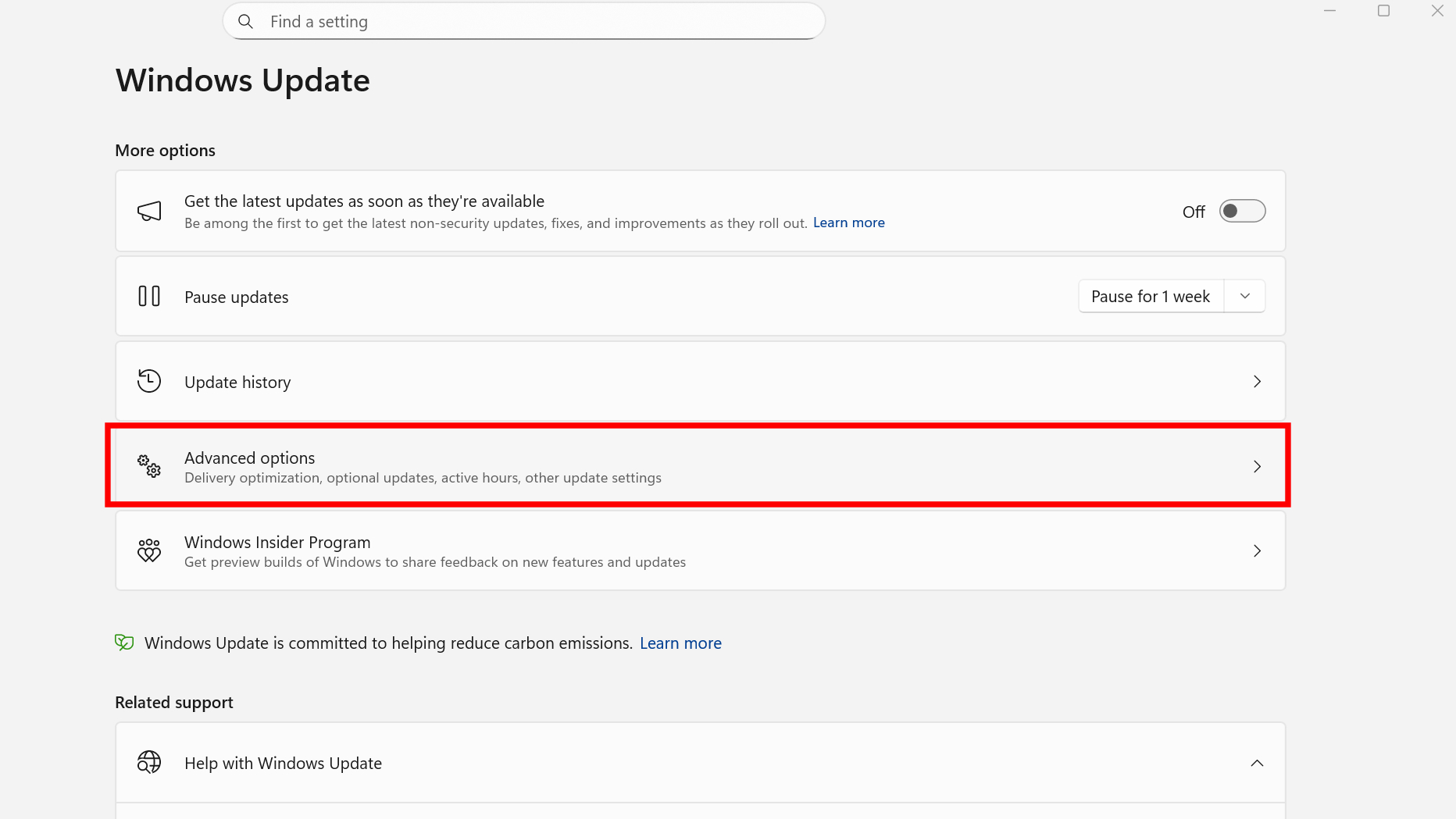Click Pause for 1 week
Image resolution: width=1456 pixels, height=819 pixels.
click(1150, 296)
